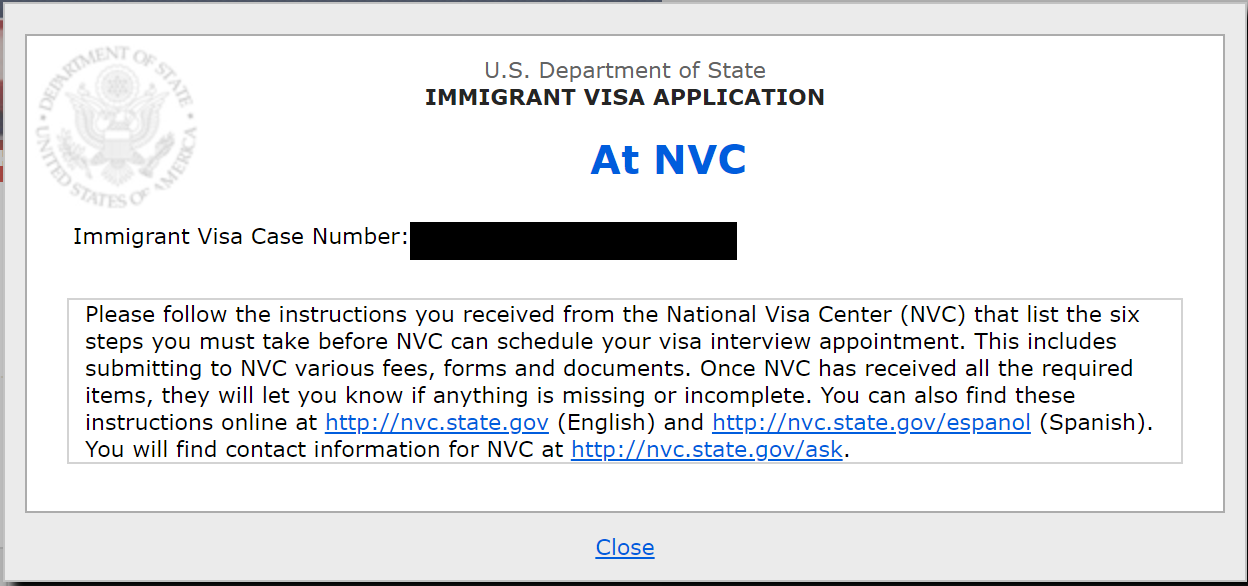
Task: Open the nvc.state.gov English instructions link
Action: point(437,423)
